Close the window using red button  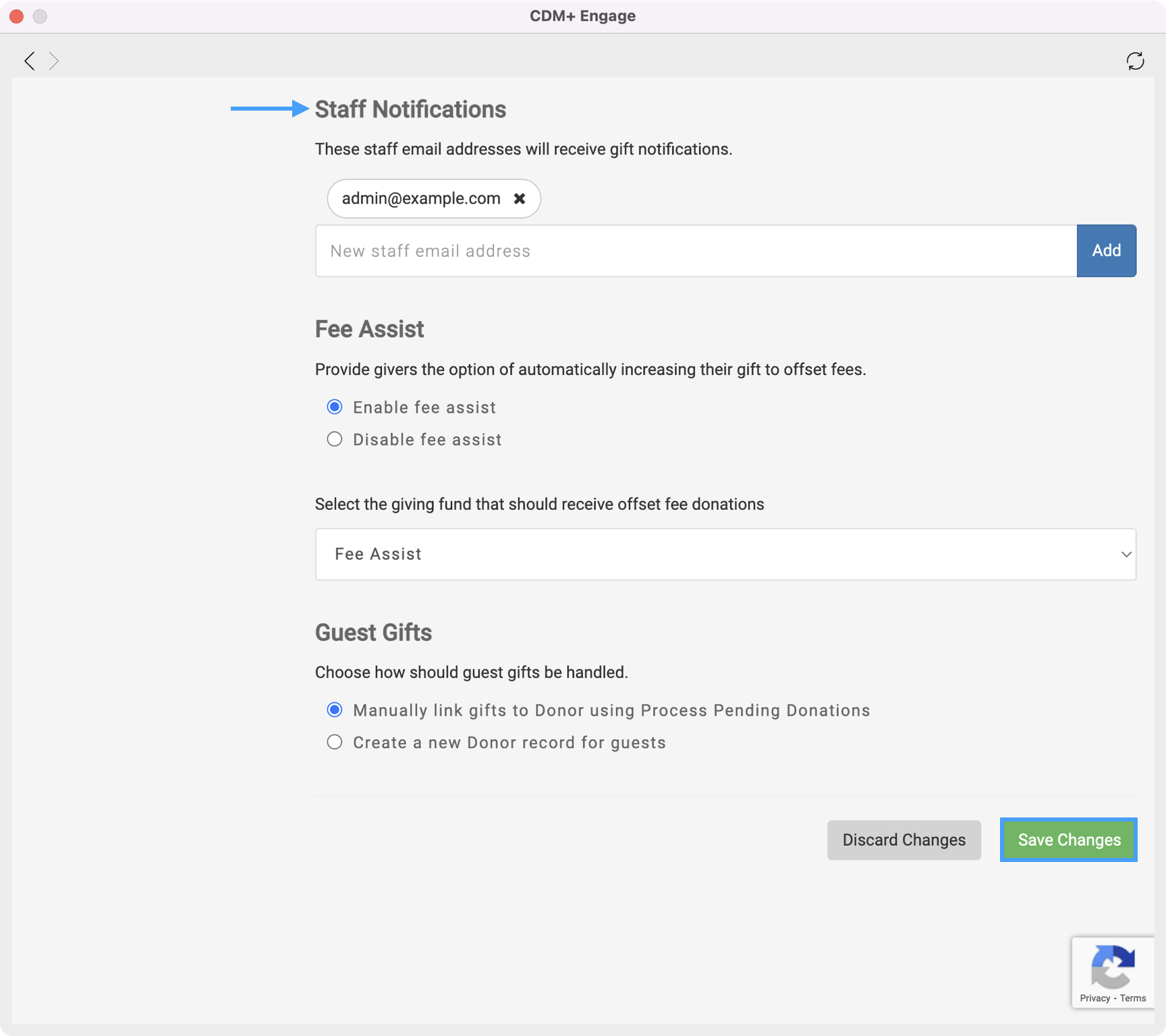click(x=17, y=16)
